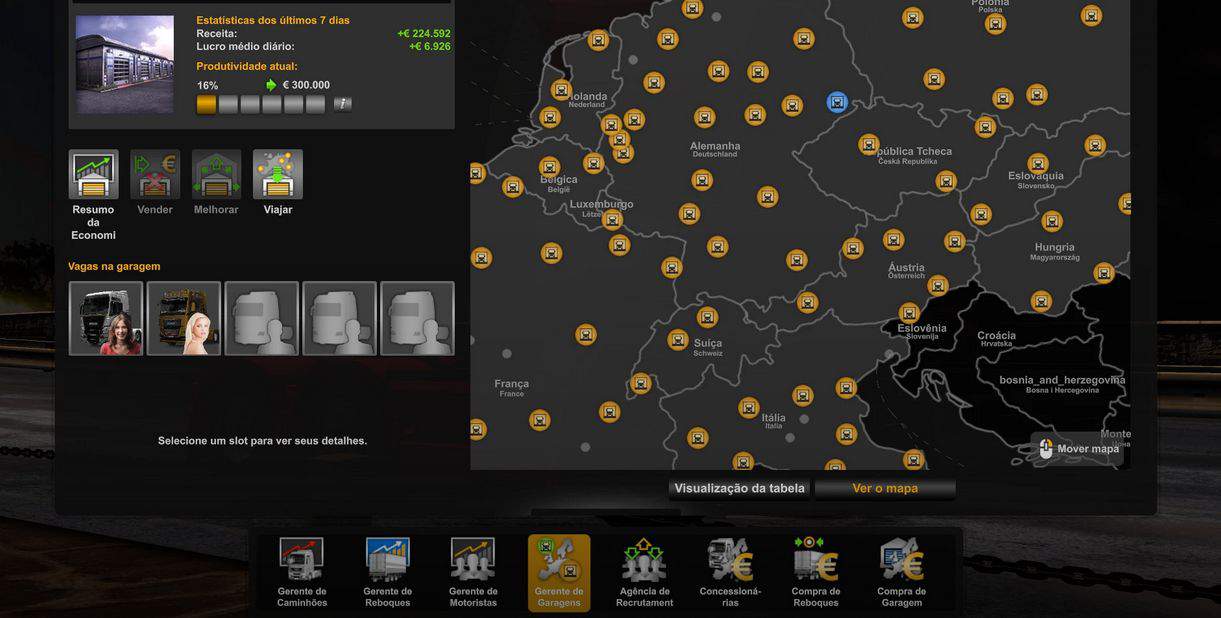Image resolution: width=1221 pixels, height=618 pixels.
Task: Open Gerente de Reboques manager
Action: [387, 572]
